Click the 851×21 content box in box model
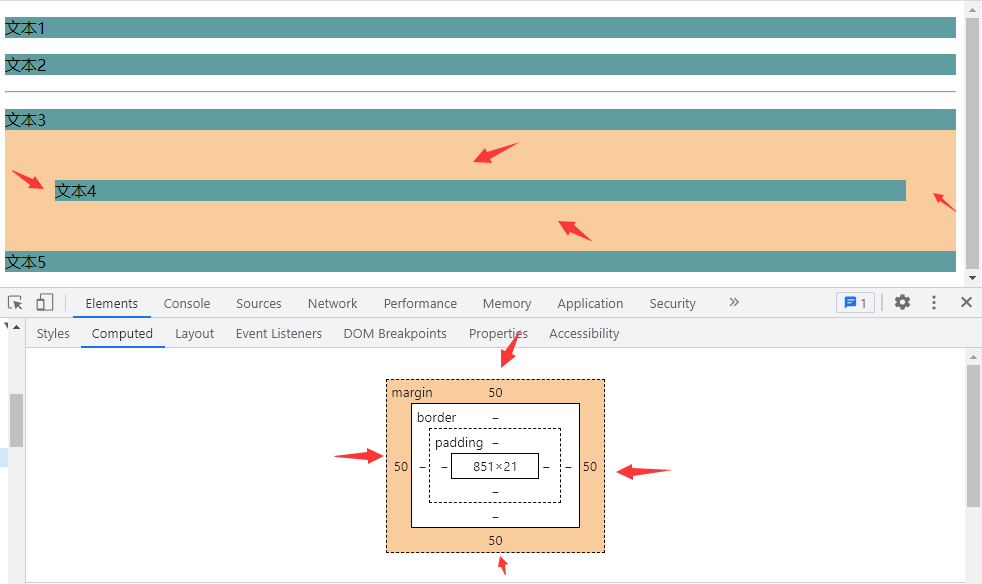 point(495,467)
